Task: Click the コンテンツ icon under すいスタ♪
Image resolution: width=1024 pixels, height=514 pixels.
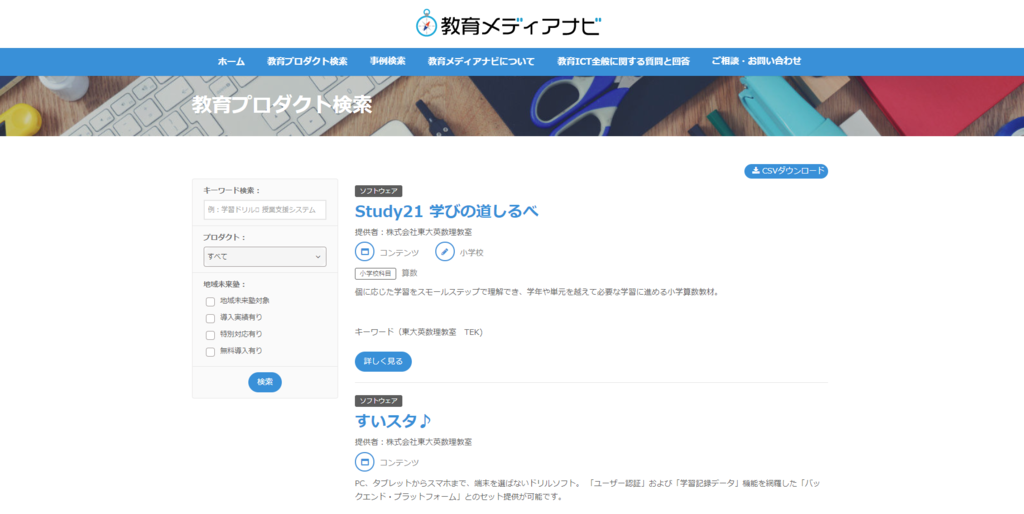Action: coord(364,462)
